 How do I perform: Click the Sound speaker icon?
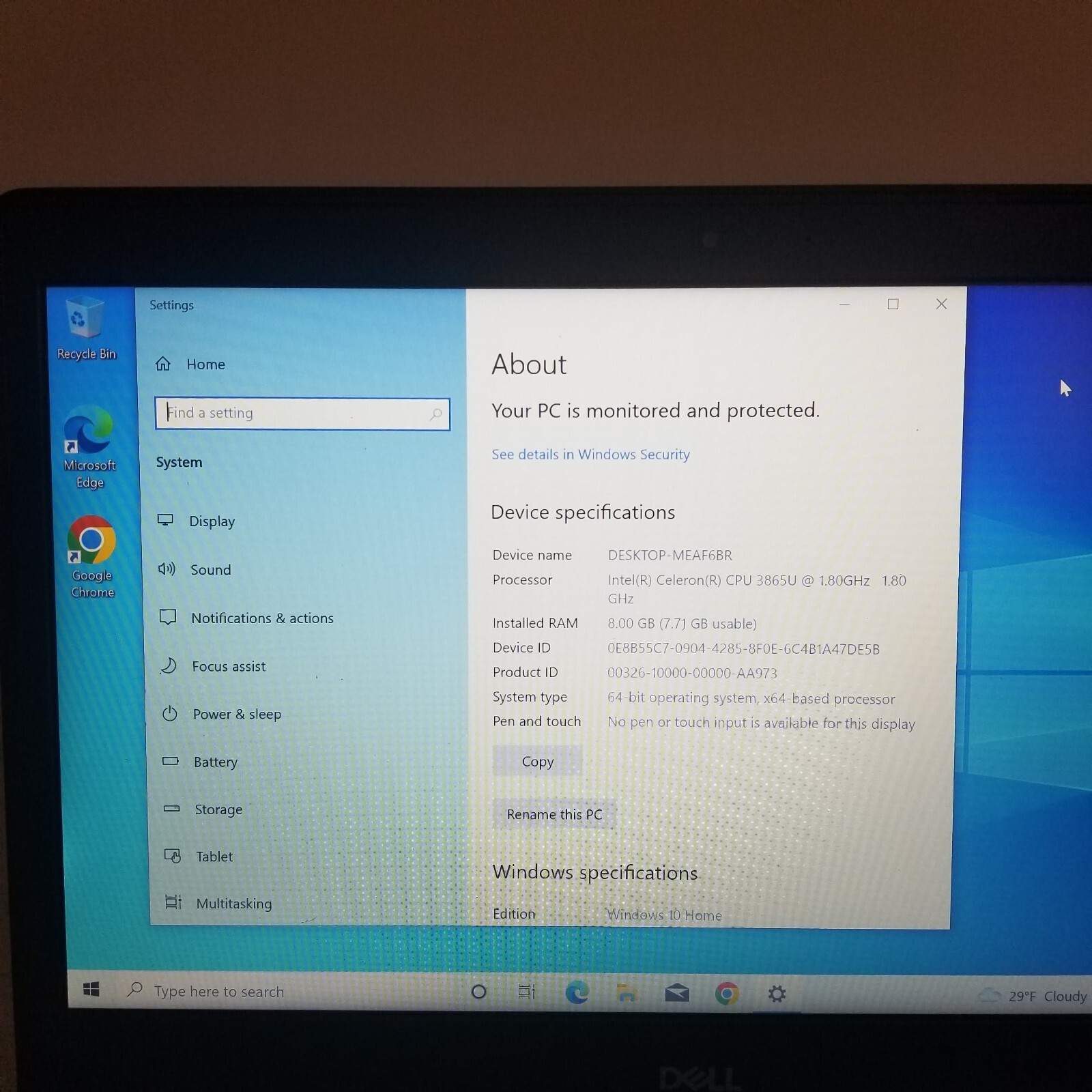[x=167, y=569]
